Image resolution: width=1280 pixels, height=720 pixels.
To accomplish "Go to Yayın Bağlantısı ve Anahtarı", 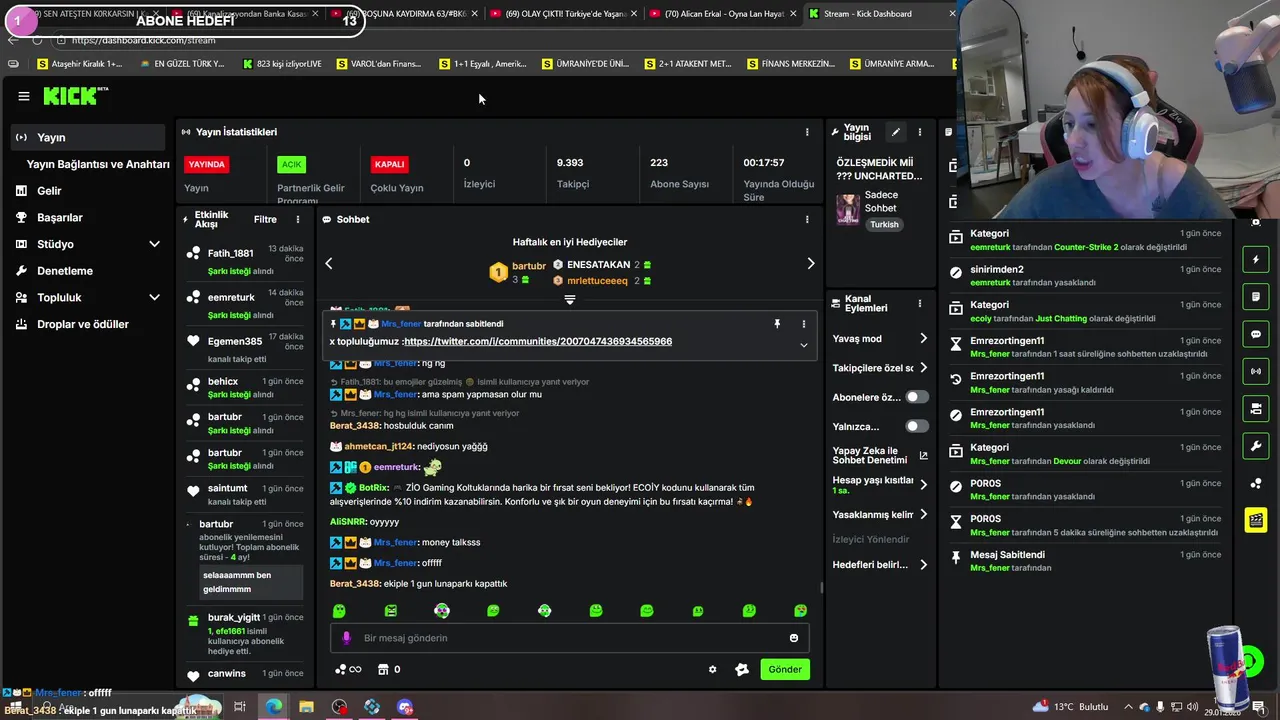I will coord(97,164).
